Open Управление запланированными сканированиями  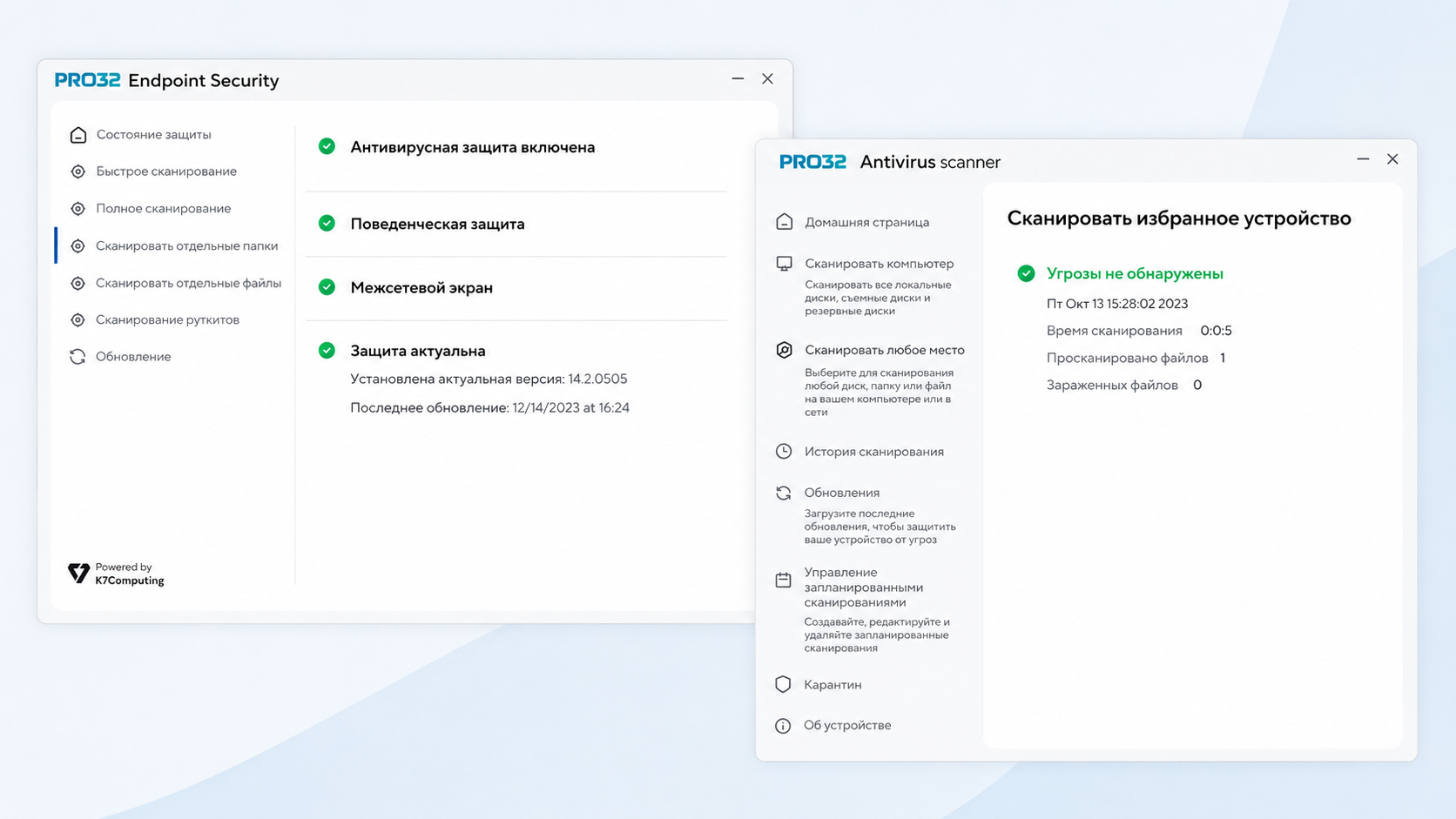tap(864, 587)
